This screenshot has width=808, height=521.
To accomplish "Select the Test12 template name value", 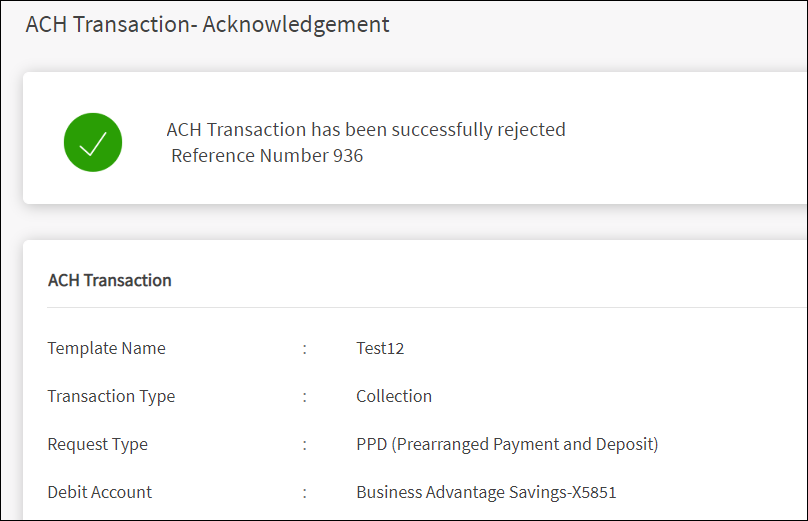I will pos(380,348).
